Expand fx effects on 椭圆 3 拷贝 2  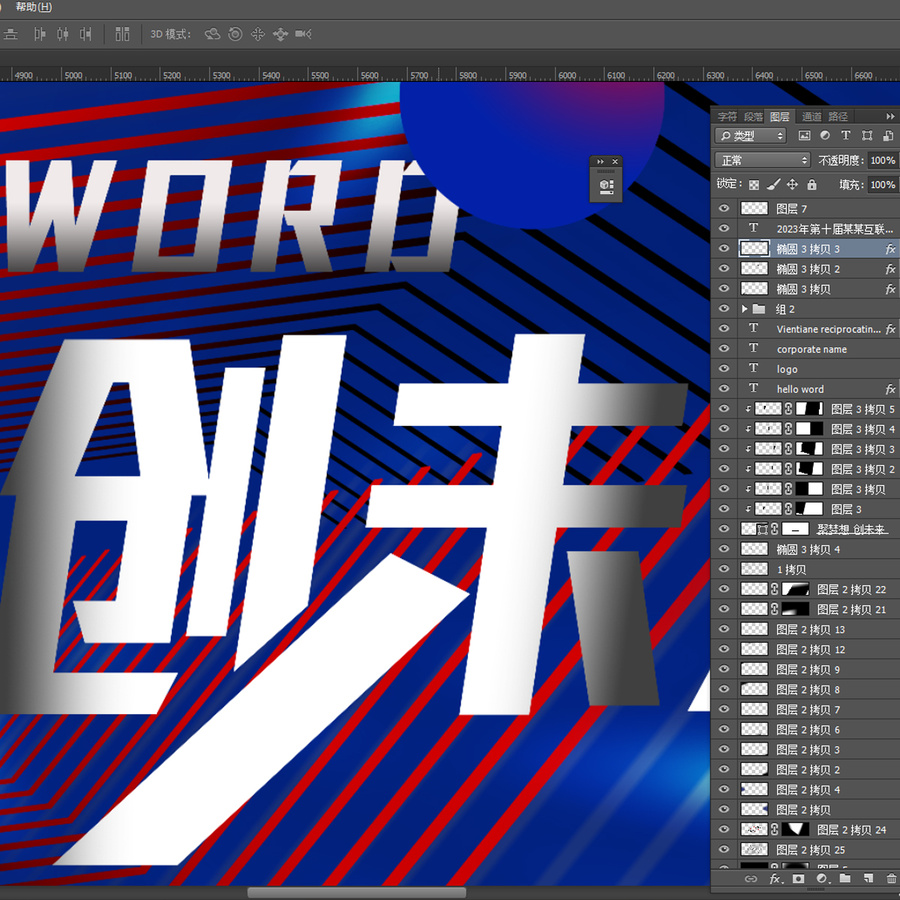pyautogui.click(x=890, y=269)
